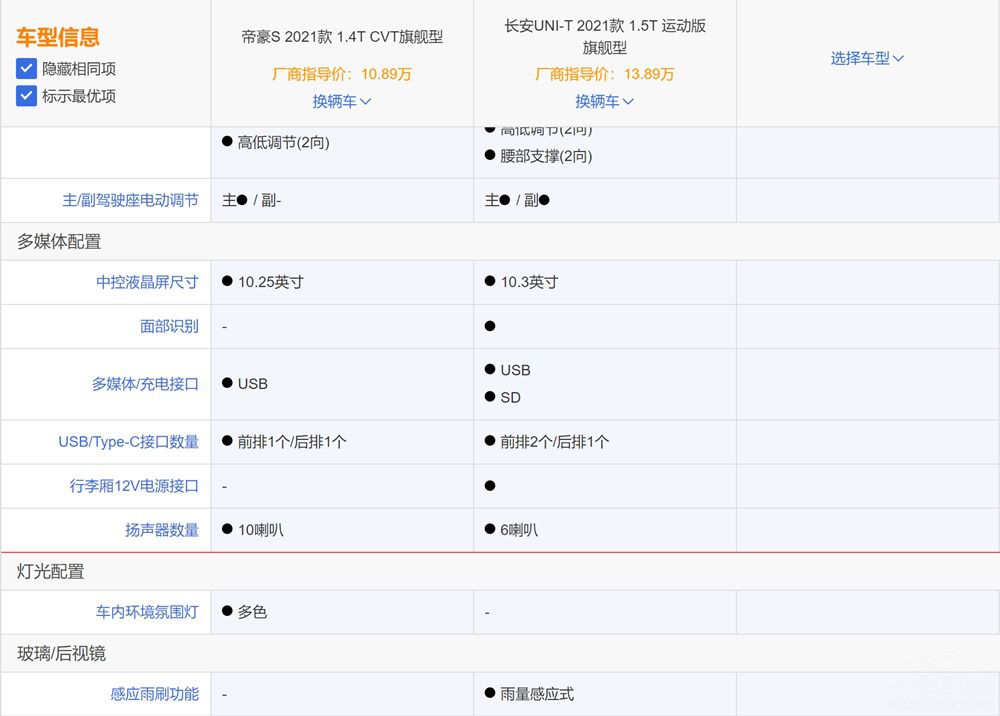This screenshot has width=1000, height=716.
Task: Open the 扬声器数量 parameter link
Action: 160,531
